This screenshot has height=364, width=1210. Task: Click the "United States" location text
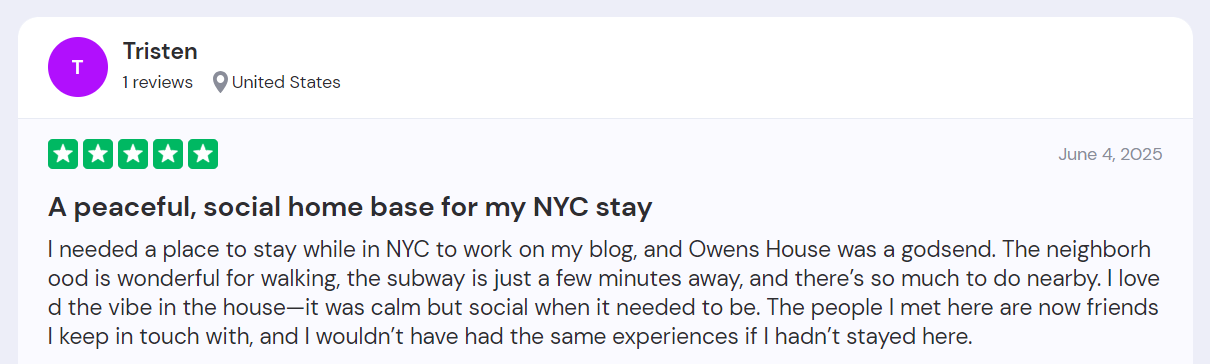286,82
